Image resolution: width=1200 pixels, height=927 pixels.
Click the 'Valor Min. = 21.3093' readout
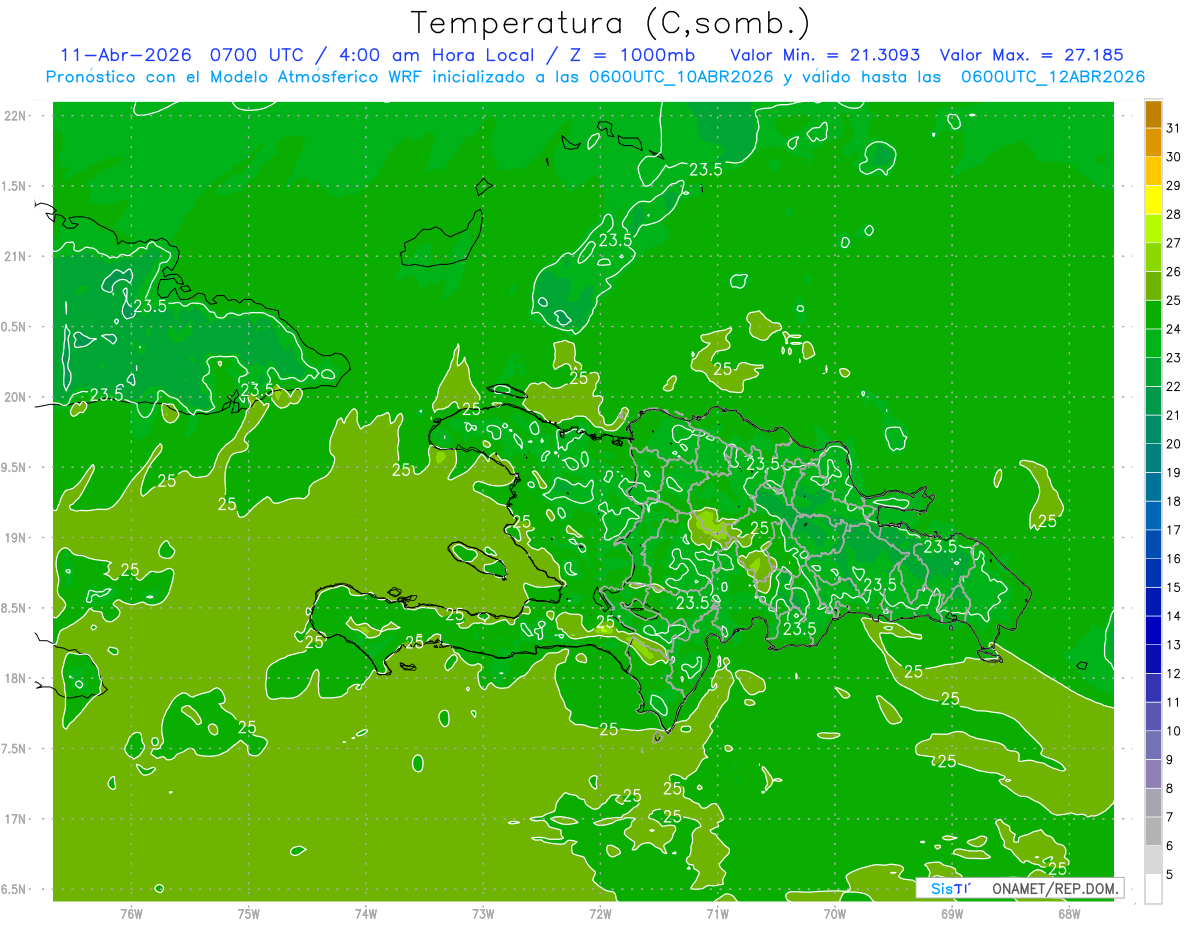point(825,55)
